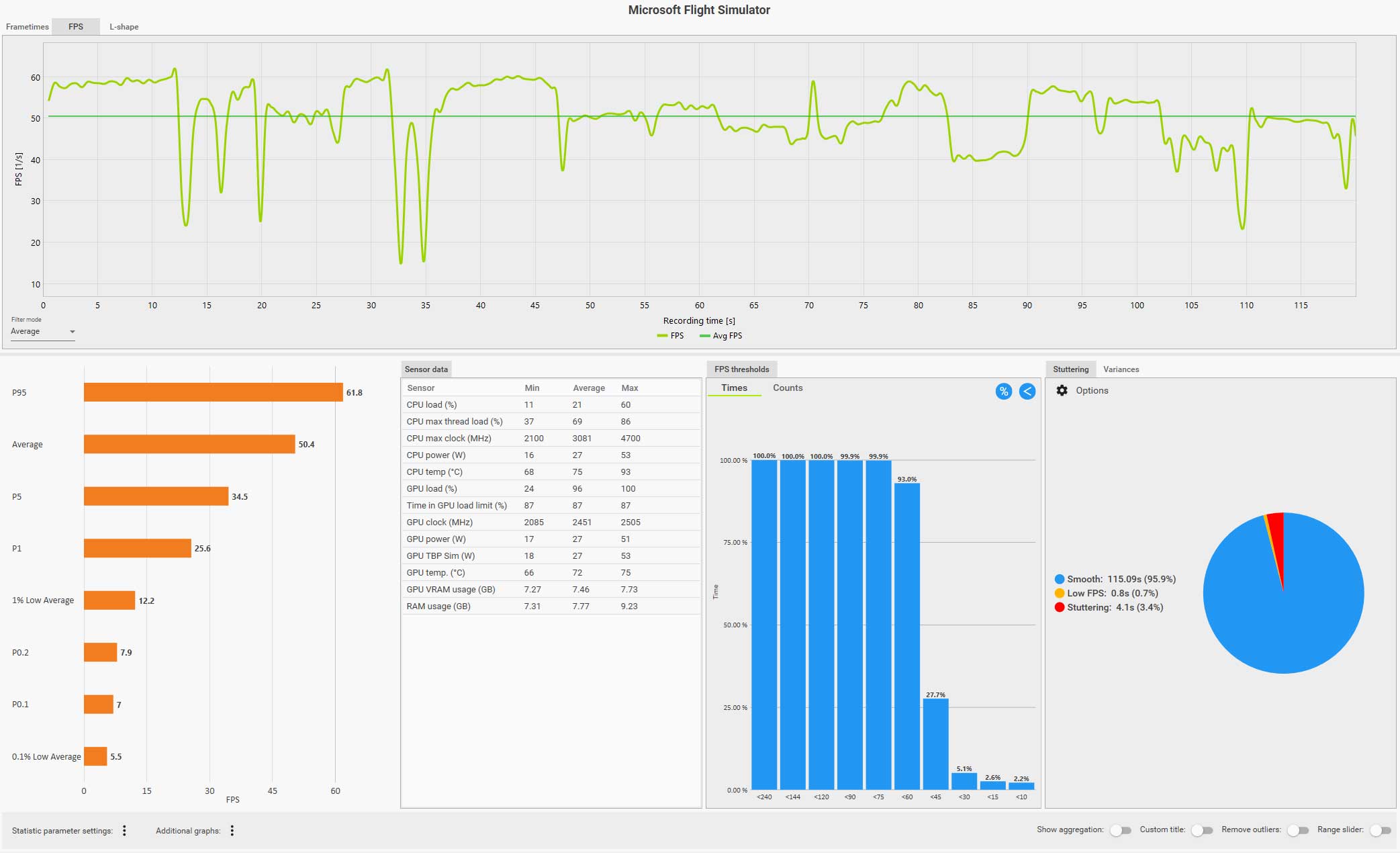
Task: Click the percent toggle icon in FPS thresholds
Action: click(x=1003, y=392)
